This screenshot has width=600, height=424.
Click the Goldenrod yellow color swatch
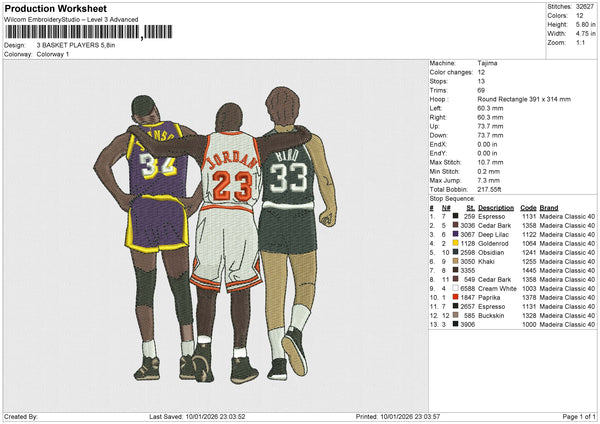[x=455, y=243]
